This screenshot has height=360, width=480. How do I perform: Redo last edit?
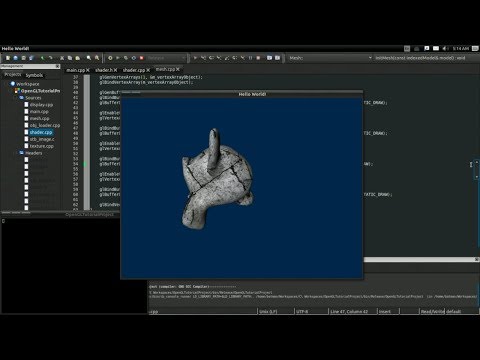(51, 58)
